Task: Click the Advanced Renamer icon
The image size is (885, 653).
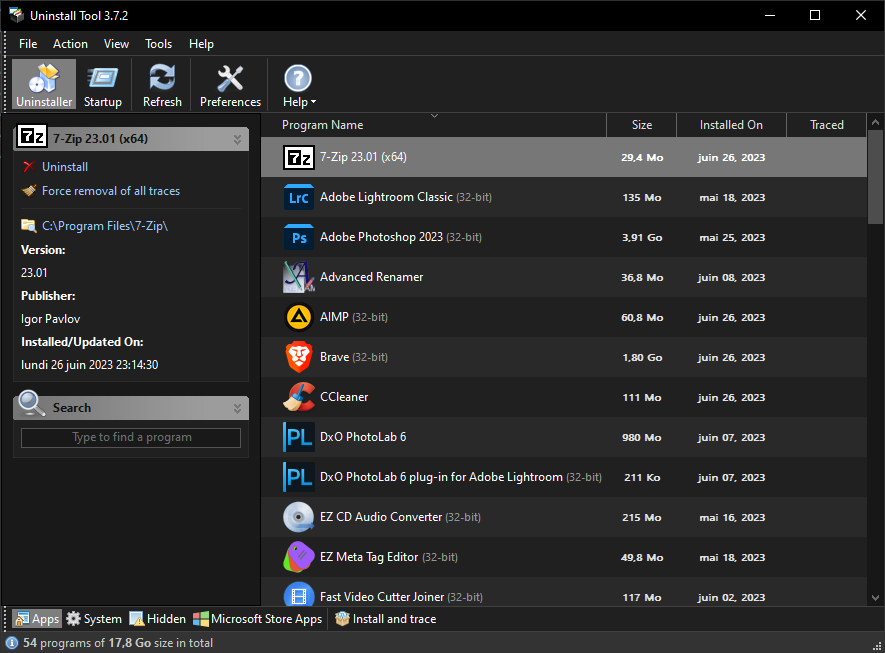Action: click(299, 277)
